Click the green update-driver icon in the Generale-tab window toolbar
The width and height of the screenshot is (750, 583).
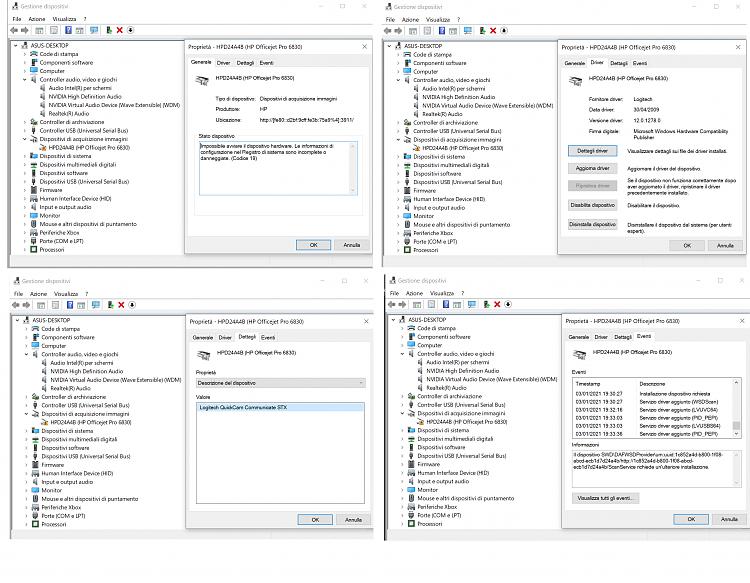coord(109,30)
